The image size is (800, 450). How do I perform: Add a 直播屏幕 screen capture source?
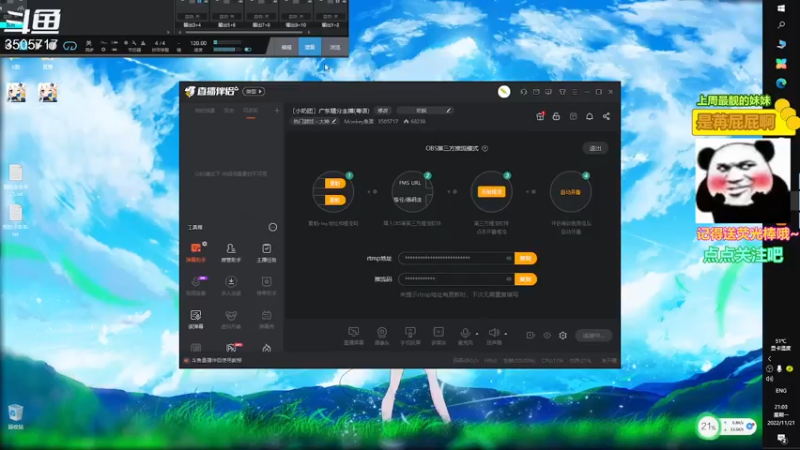coord(353,336)
